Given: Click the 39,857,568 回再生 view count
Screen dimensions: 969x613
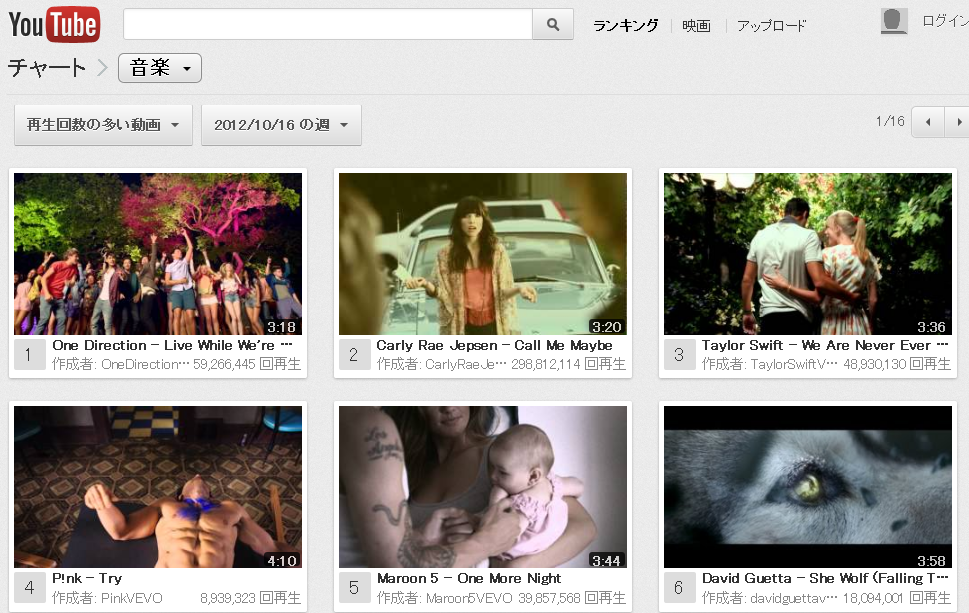Looking at the screenshot, I should tap(572, 598).
